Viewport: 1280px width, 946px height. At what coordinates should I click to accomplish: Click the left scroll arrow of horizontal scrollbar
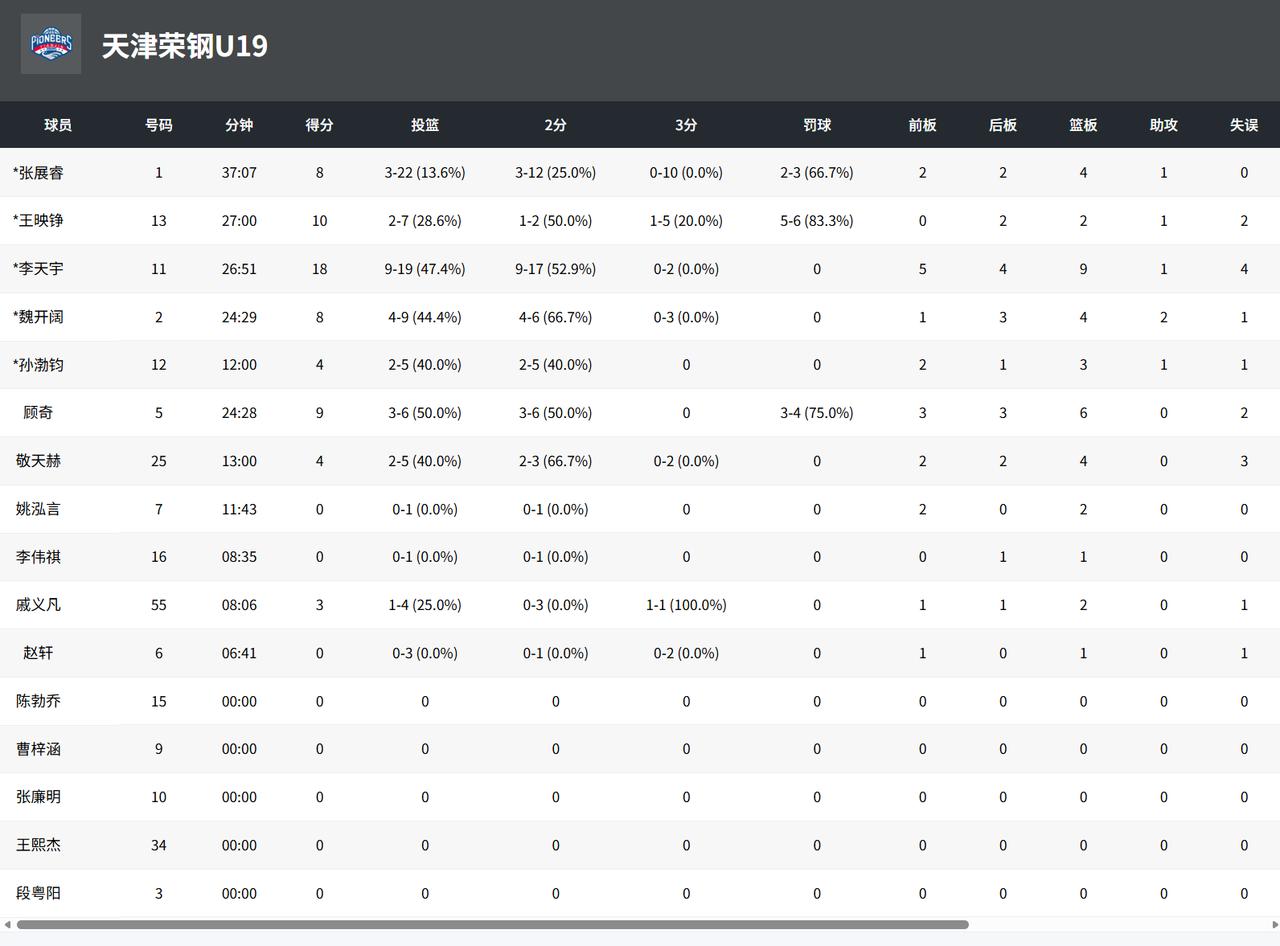pos(7,925)
